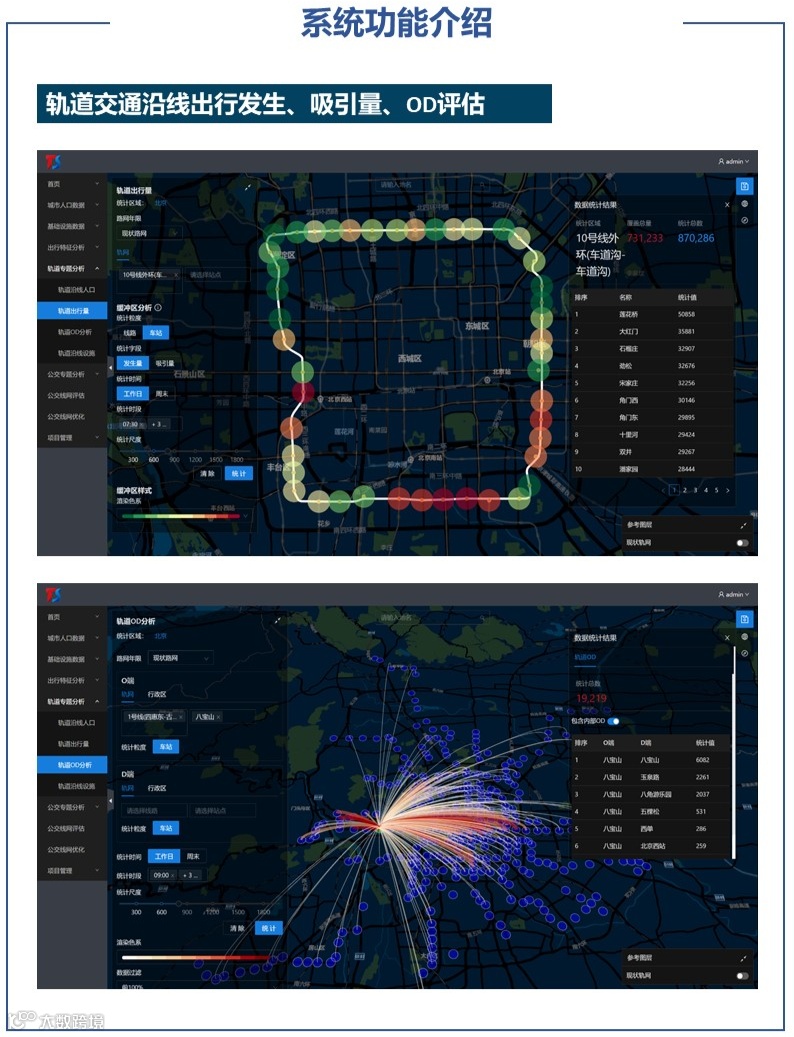Expand 城市人口数据 in the upper sidebar
794x1037 pixels.
point(73,205)
